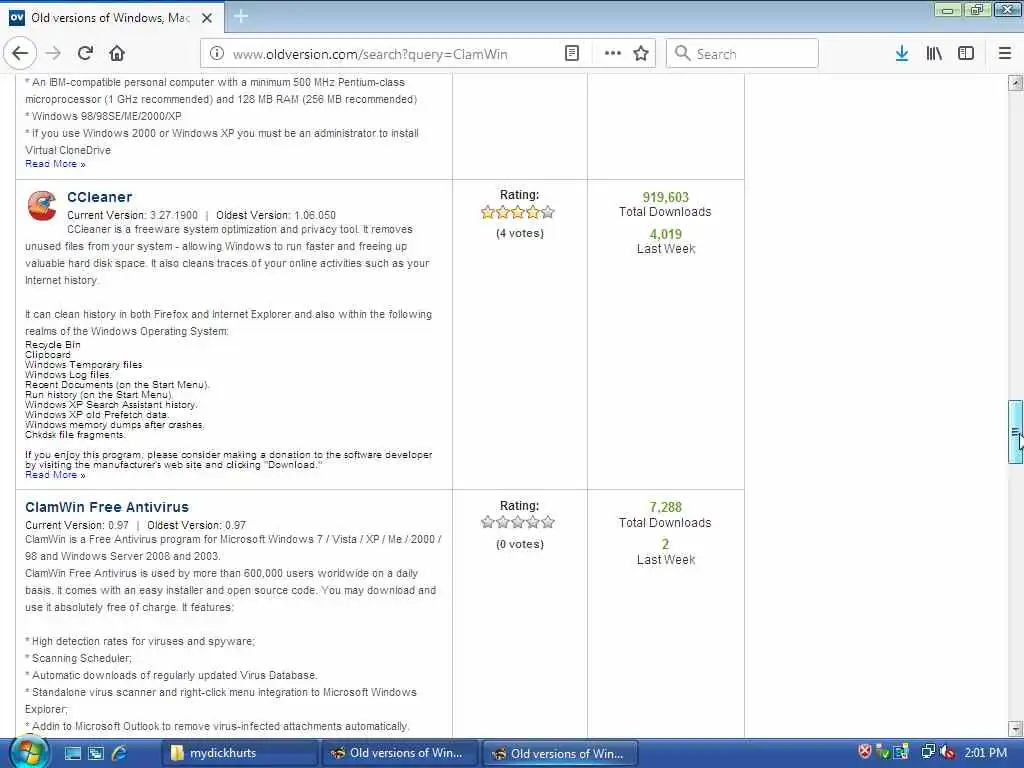Reload the current page
Image resolution: width=1024 pixels, height=768 pixels.
86,54
